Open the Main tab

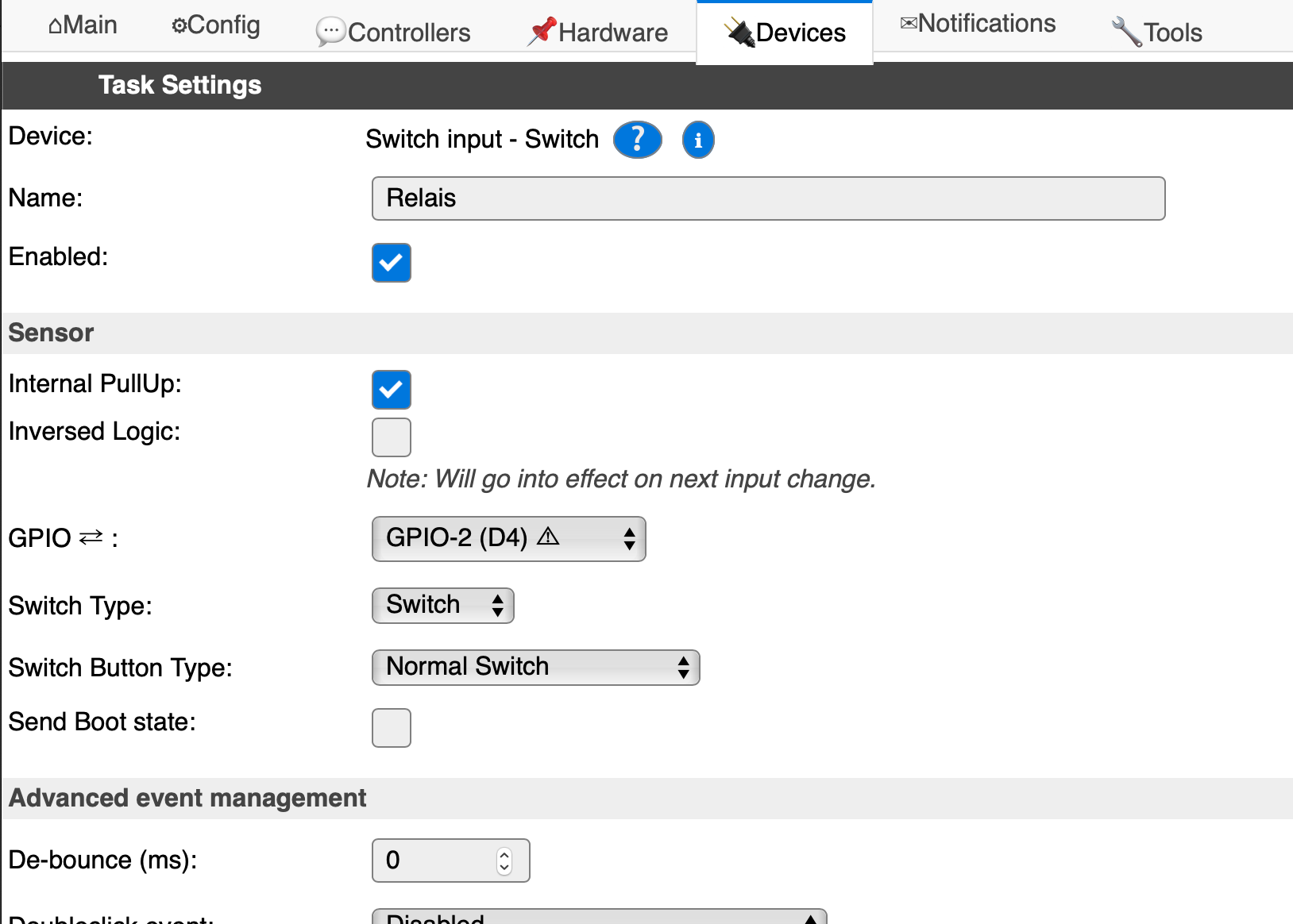(x=83, y=25)
